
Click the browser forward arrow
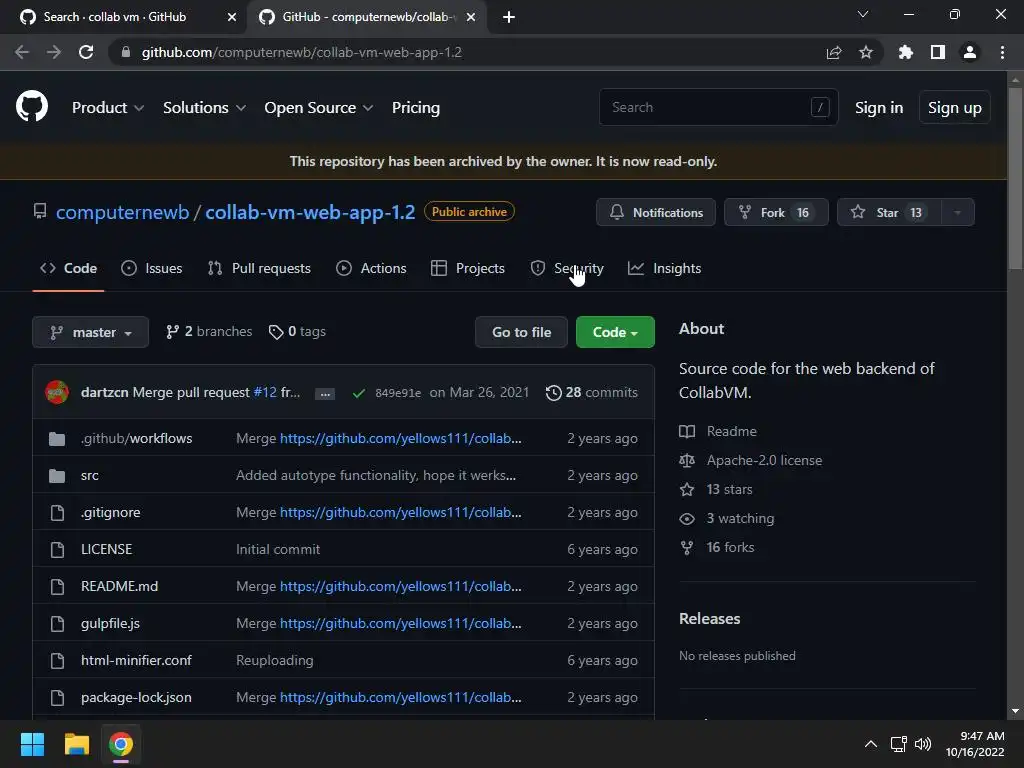point(54,52)
